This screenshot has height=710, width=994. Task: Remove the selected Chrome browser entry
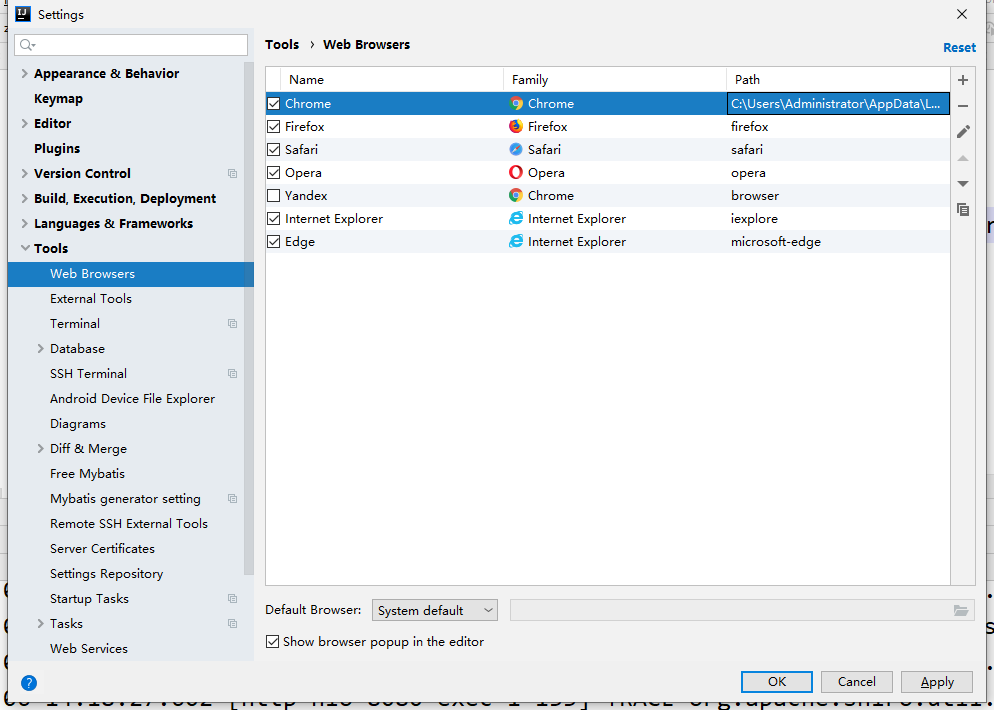[x=962, y=105]
